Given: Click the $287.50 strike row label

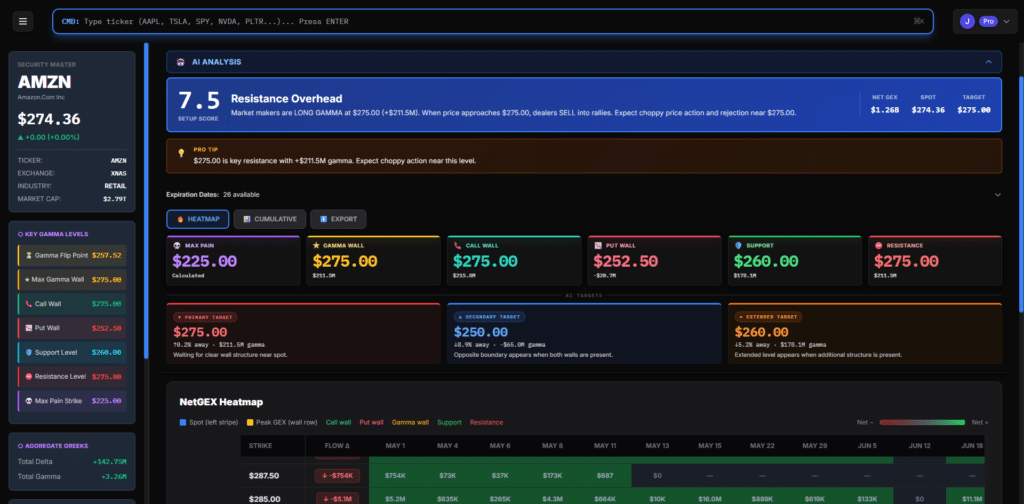Looking at the screenshot, I should pos(264,475).
